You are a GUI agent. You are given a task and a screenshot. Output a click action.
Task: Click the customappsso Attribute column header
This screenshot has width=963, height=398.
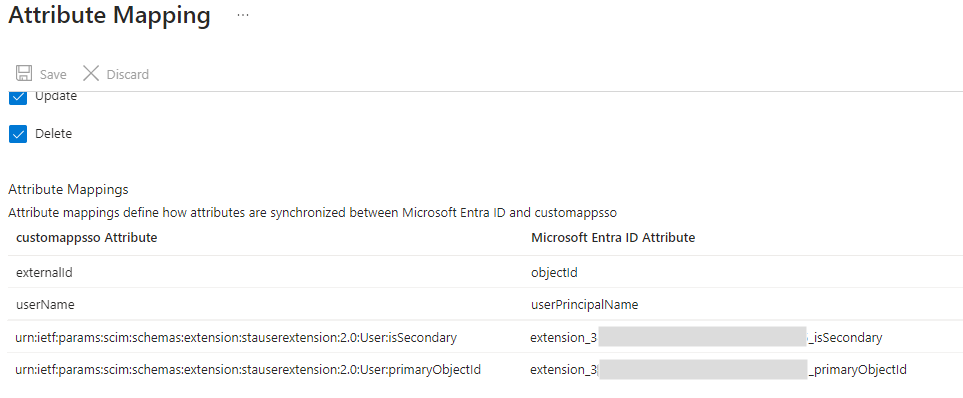[87, 238]
